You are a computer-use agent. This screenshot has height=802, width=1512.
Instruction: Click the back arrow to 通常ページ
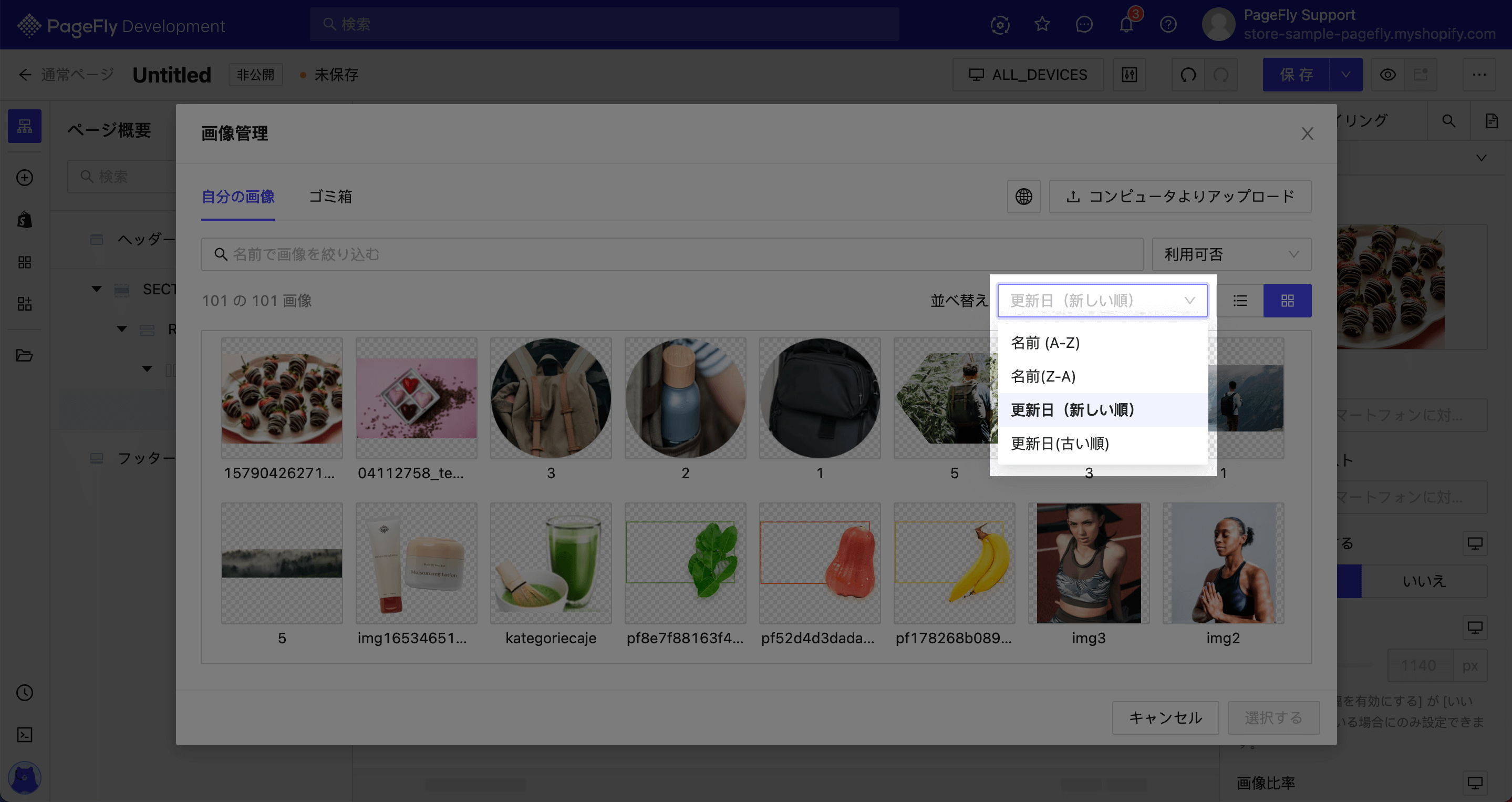coord(25,75)
